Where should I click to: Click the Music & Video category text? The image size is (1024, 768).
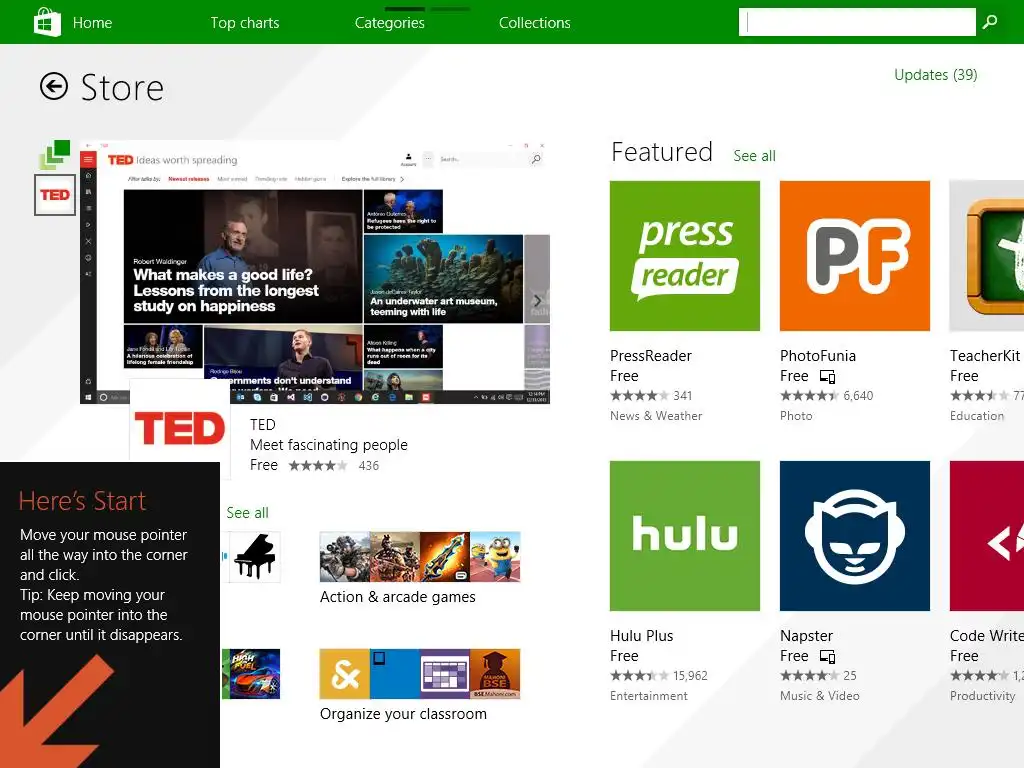click(820, 696)
